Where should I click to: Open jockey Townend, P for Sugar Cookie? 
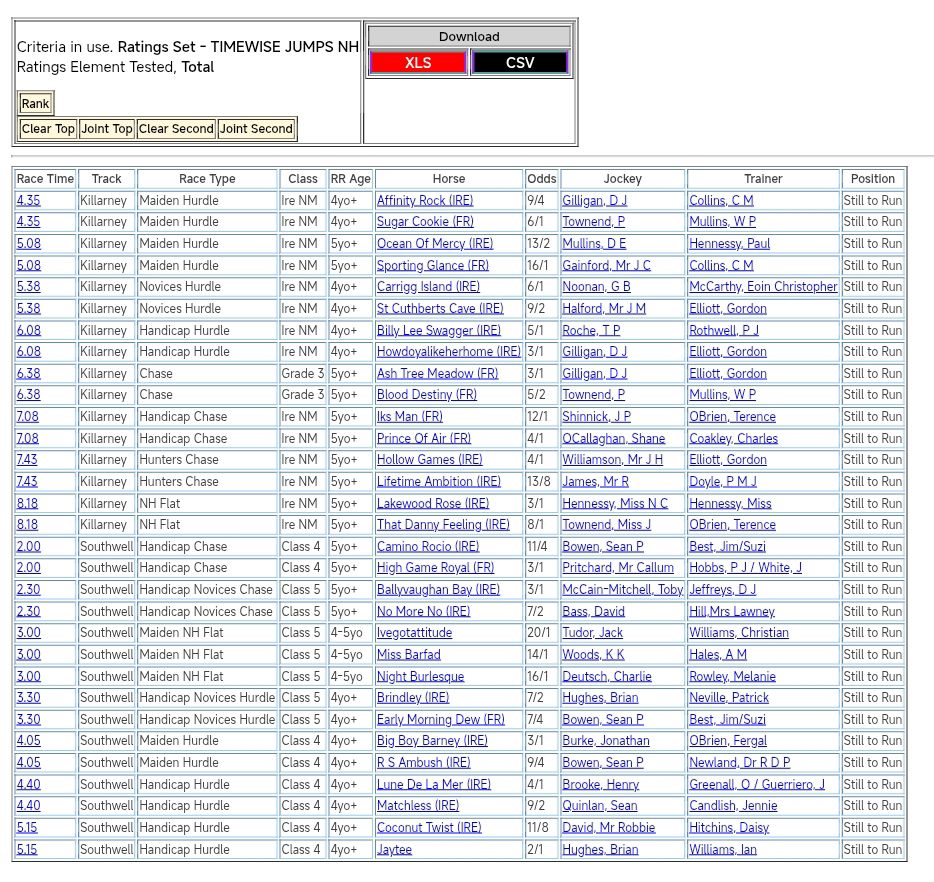(x=593, y=222)
